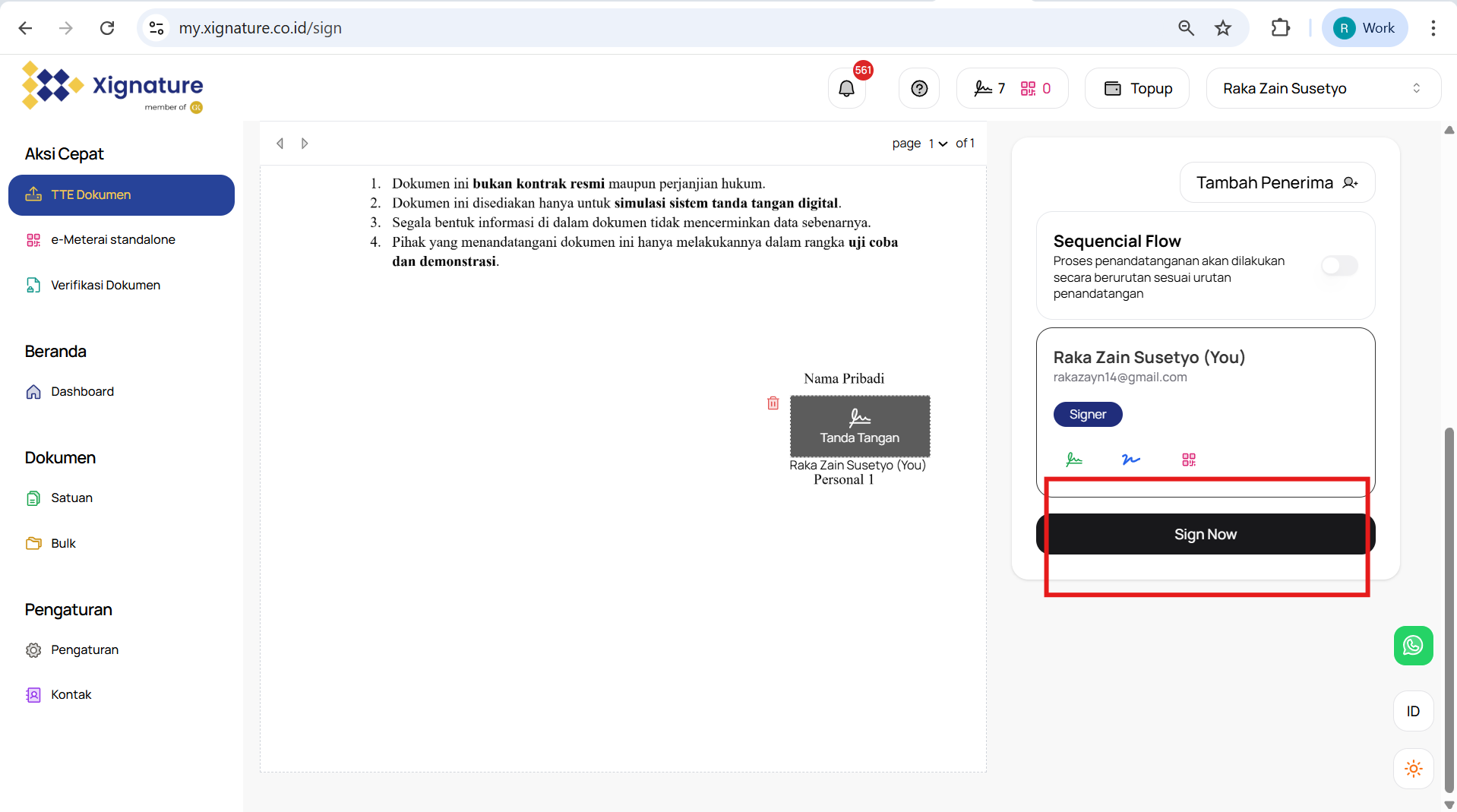Click the help question mark icon

click(x=918, y=89)
